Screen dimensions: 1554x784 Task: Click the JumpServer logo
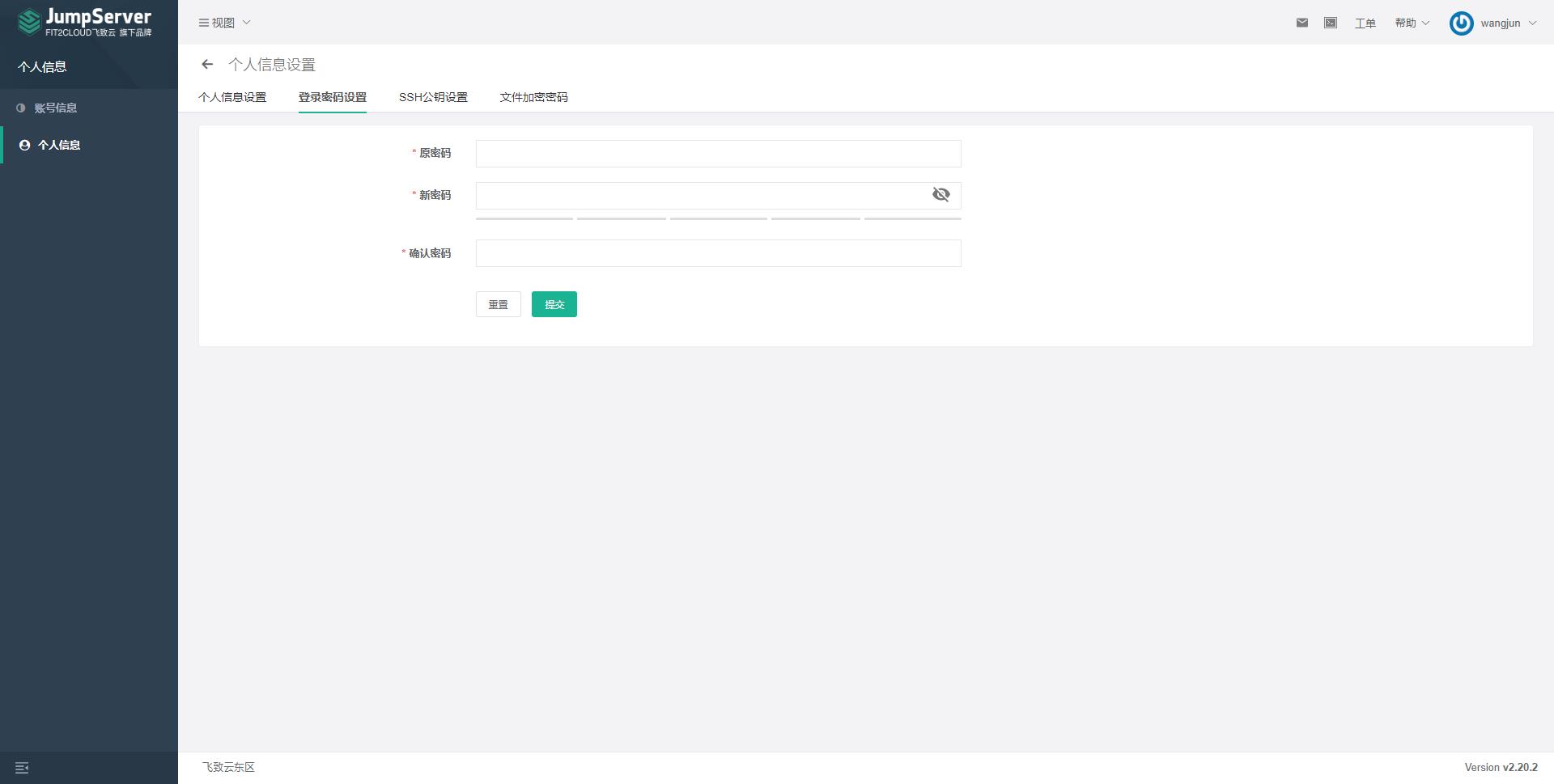[85, 22]
